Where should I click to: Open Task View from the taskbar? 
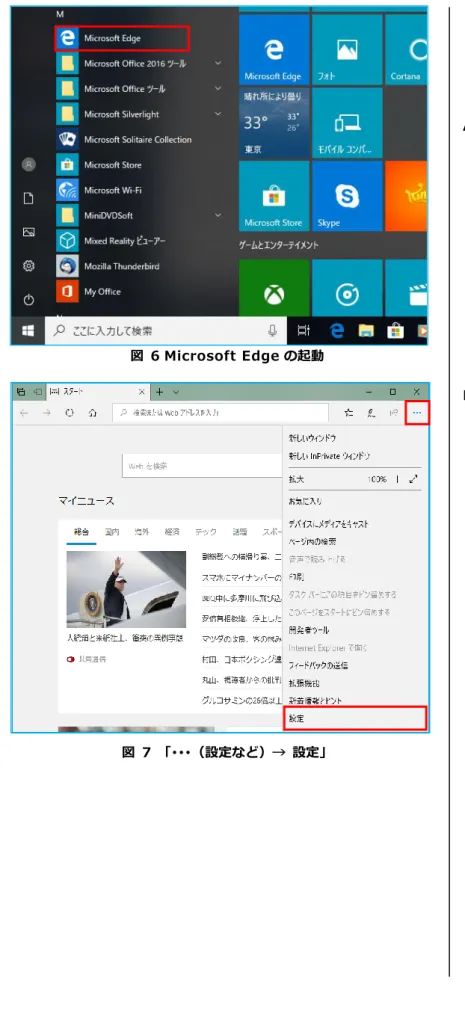tap(303, 331)
